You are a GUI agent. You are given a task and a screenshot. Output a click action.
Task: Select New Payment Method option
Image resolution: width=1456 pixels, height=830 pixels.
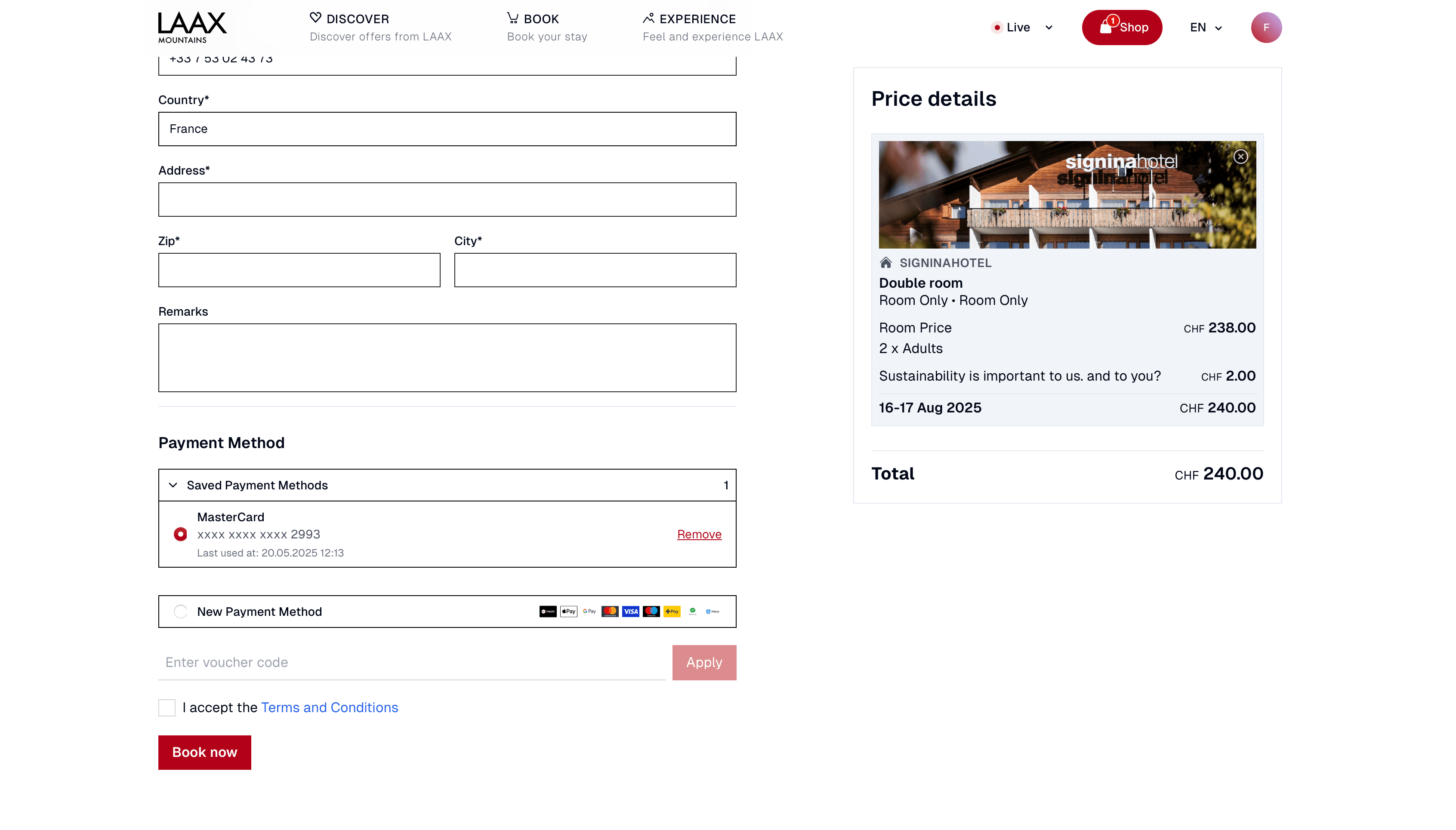tap(180, 611)
